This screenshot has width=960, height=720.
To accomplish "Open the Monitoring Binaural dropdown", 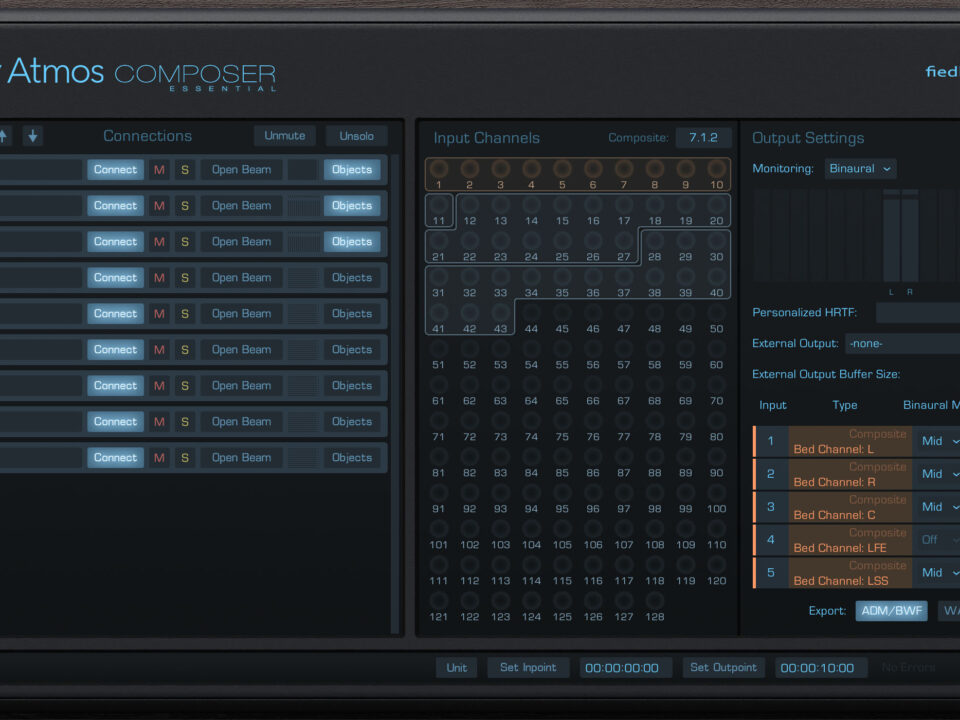I will [861, 169].
